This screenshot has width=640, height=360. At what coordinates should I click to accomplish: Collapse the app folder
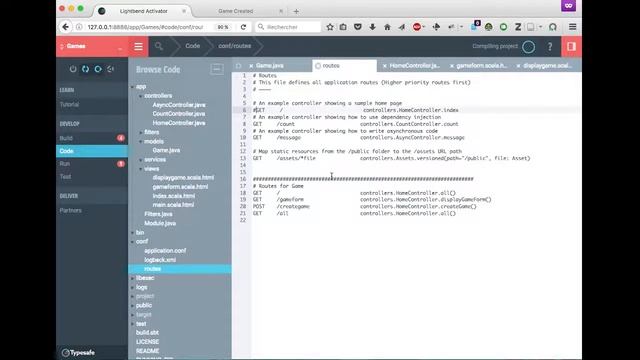tap(132, 87)
